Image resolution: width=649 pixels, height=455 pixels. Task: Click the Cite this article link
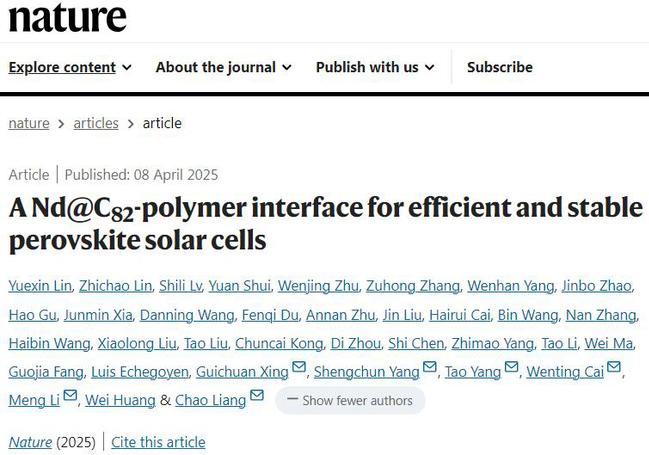pyautogui.click(x=158, y=441)
